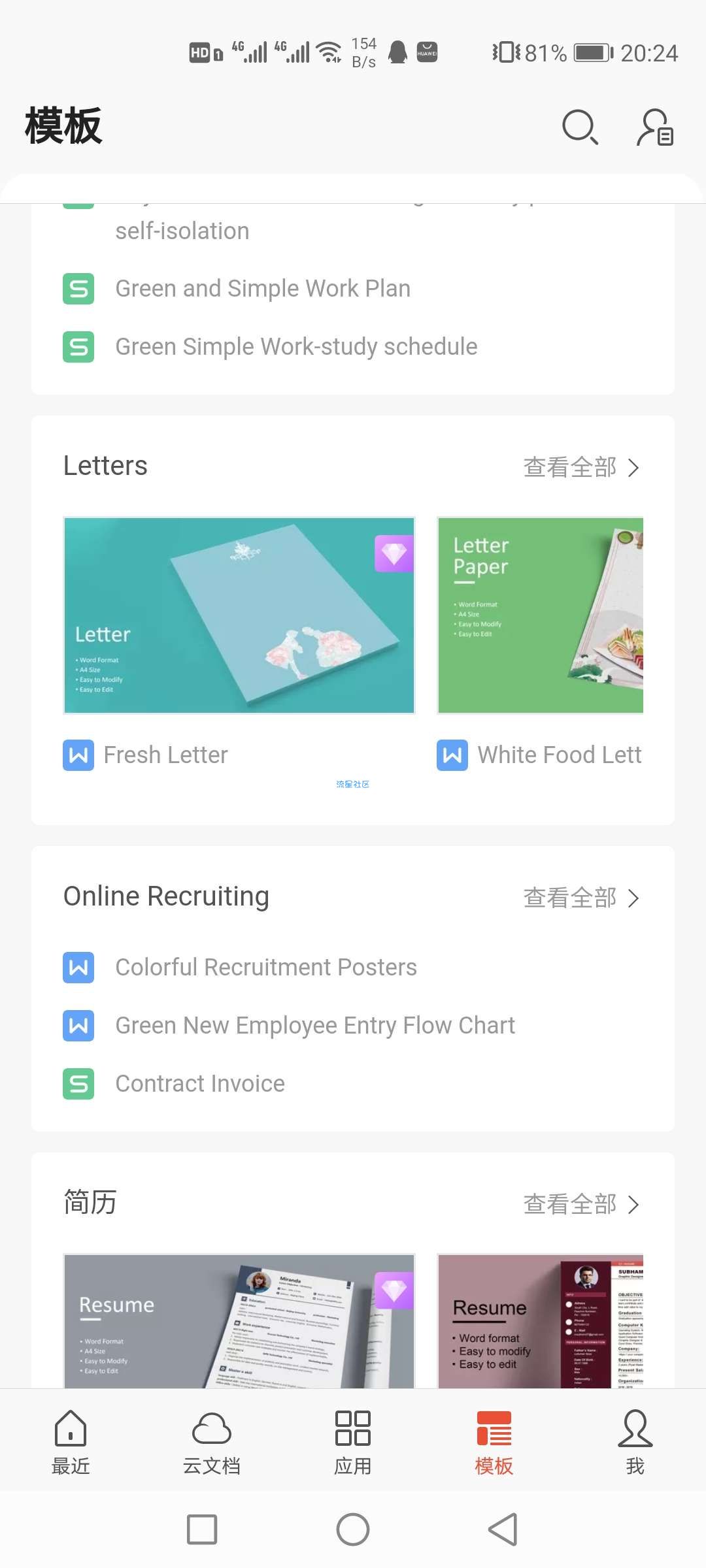Viewport: 706px width, 1568px height.
Task: Select the White Food Letter Paper thumbnail
Action: [x=540, y=615]
